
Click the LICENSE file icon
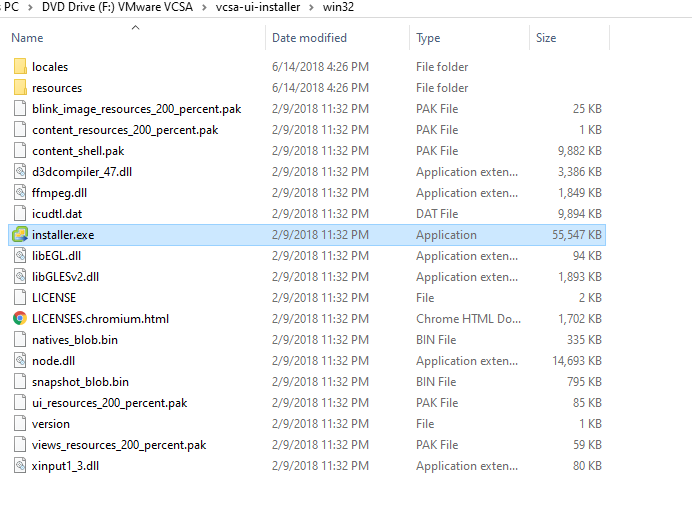tap(20, 297)
